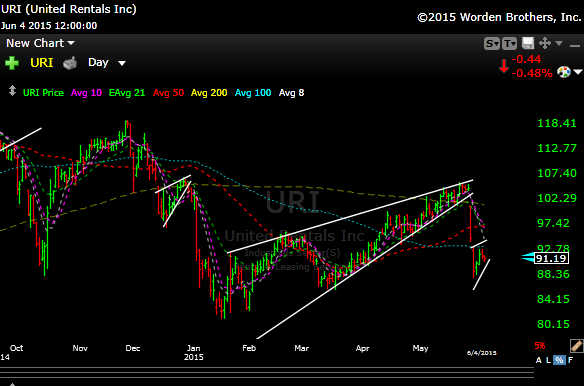Open the color palette icon
The width and height of the screenshot is (584, 386).
coord(564,72)
